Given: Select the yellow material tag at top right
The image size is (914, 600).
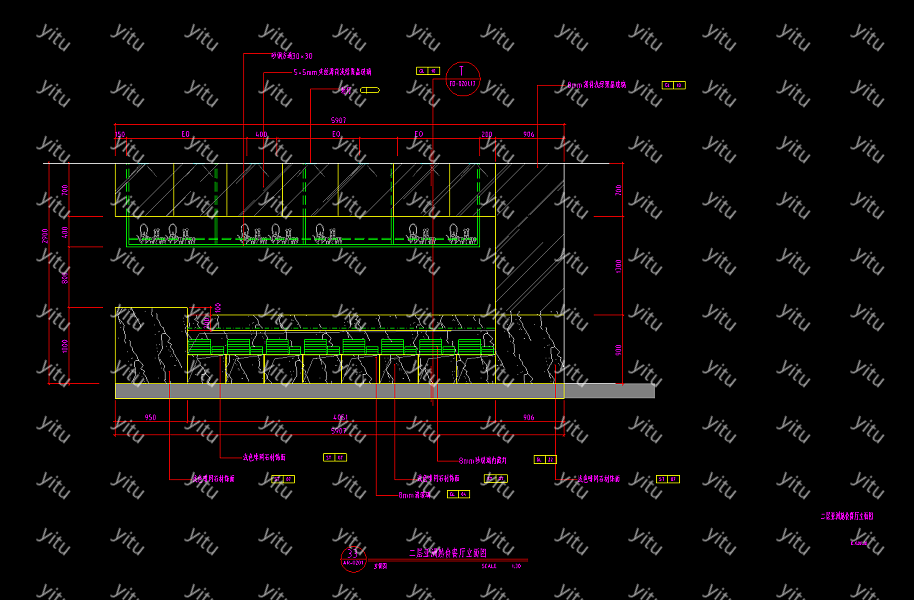Looking at the screenshot, I should pos(673,85).
